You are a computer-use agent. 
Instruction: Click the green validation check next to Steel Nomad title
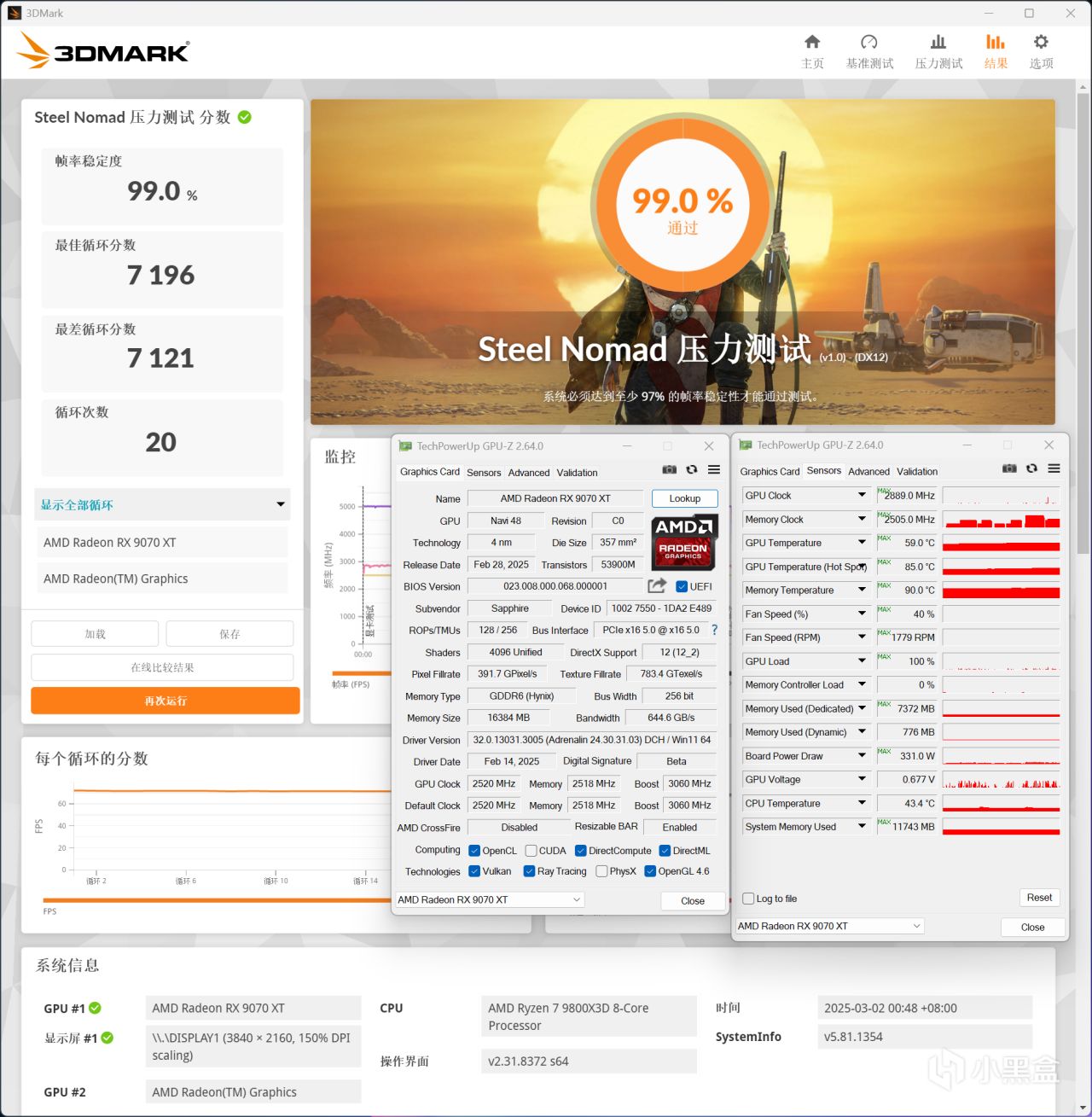pos(245,117)
